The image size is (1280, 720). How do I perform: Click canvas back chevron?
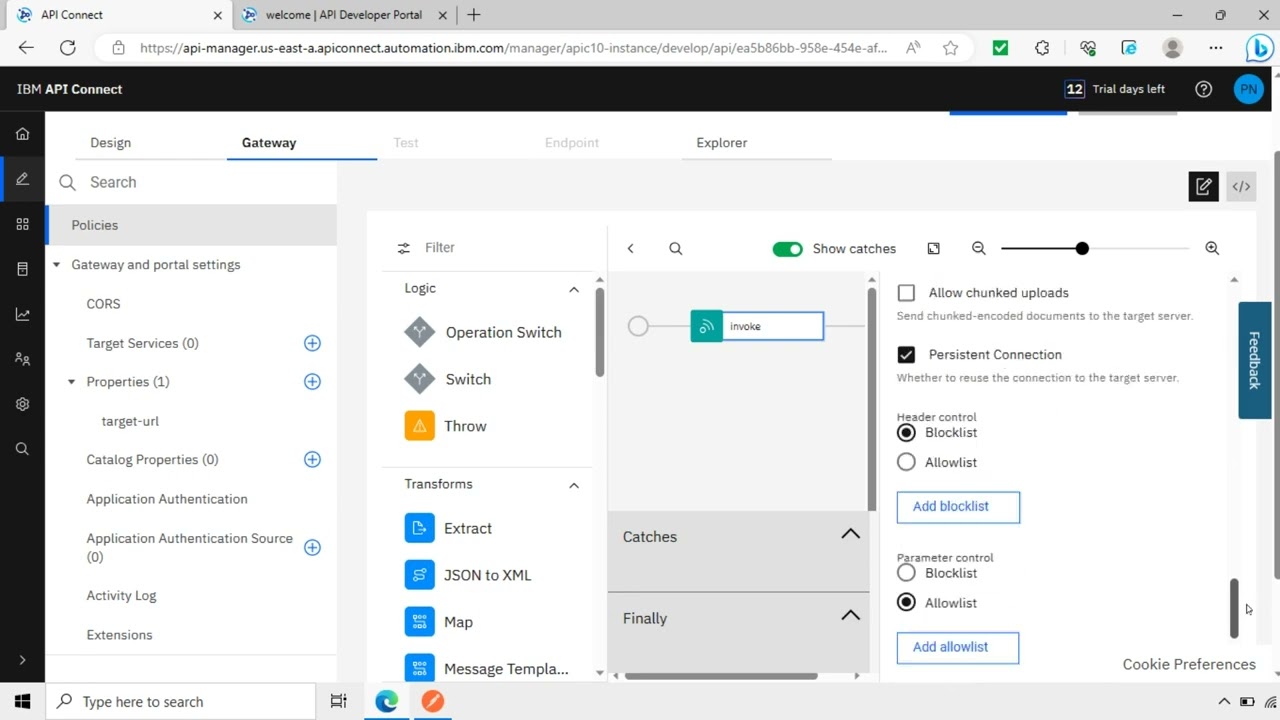630,248
